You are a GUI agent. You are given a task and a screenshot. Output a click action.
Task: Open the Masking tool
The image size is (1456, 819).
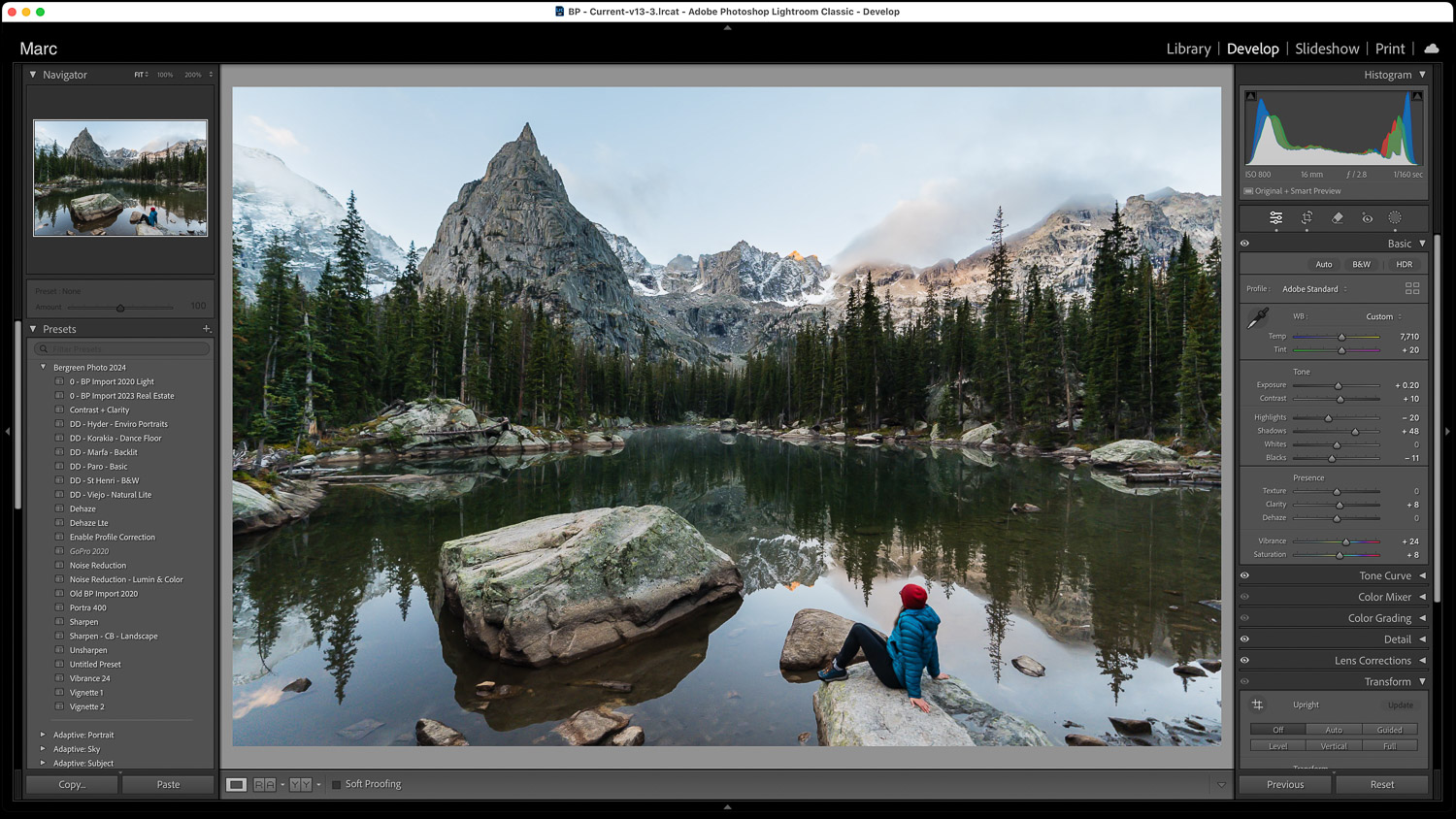coord(1395,218)
